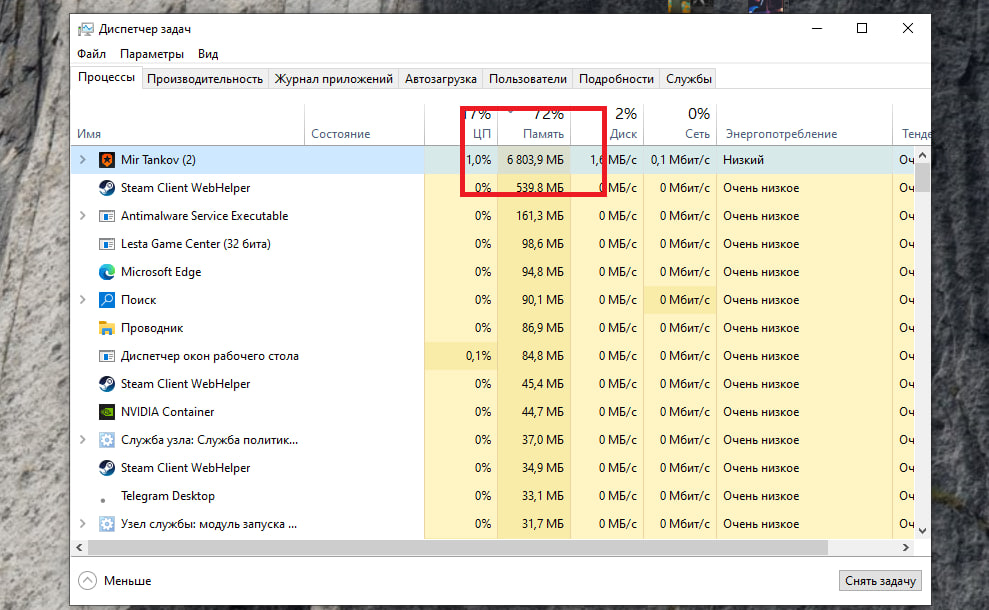This screenshot has height=610, width=989.
Task: Minimize the Диспетчер задач window
Action: 817,28
